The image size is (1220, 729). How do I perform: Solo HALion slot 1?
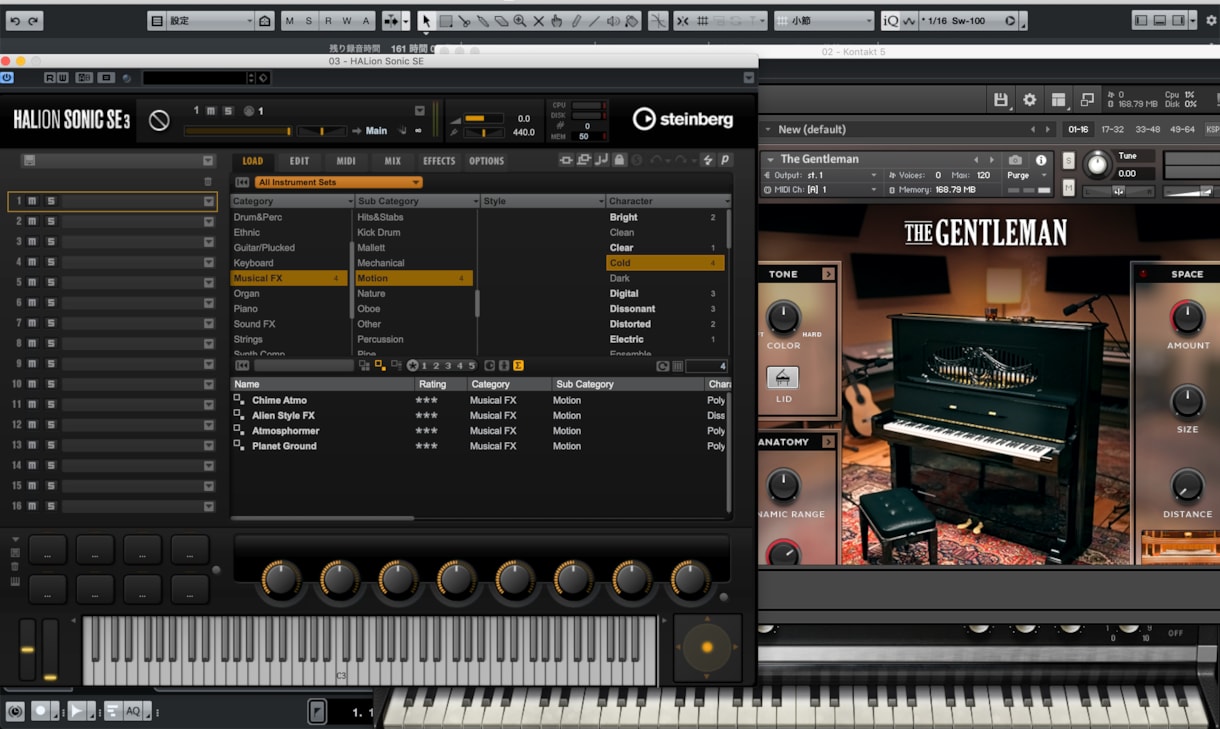[x=50, y=201]
